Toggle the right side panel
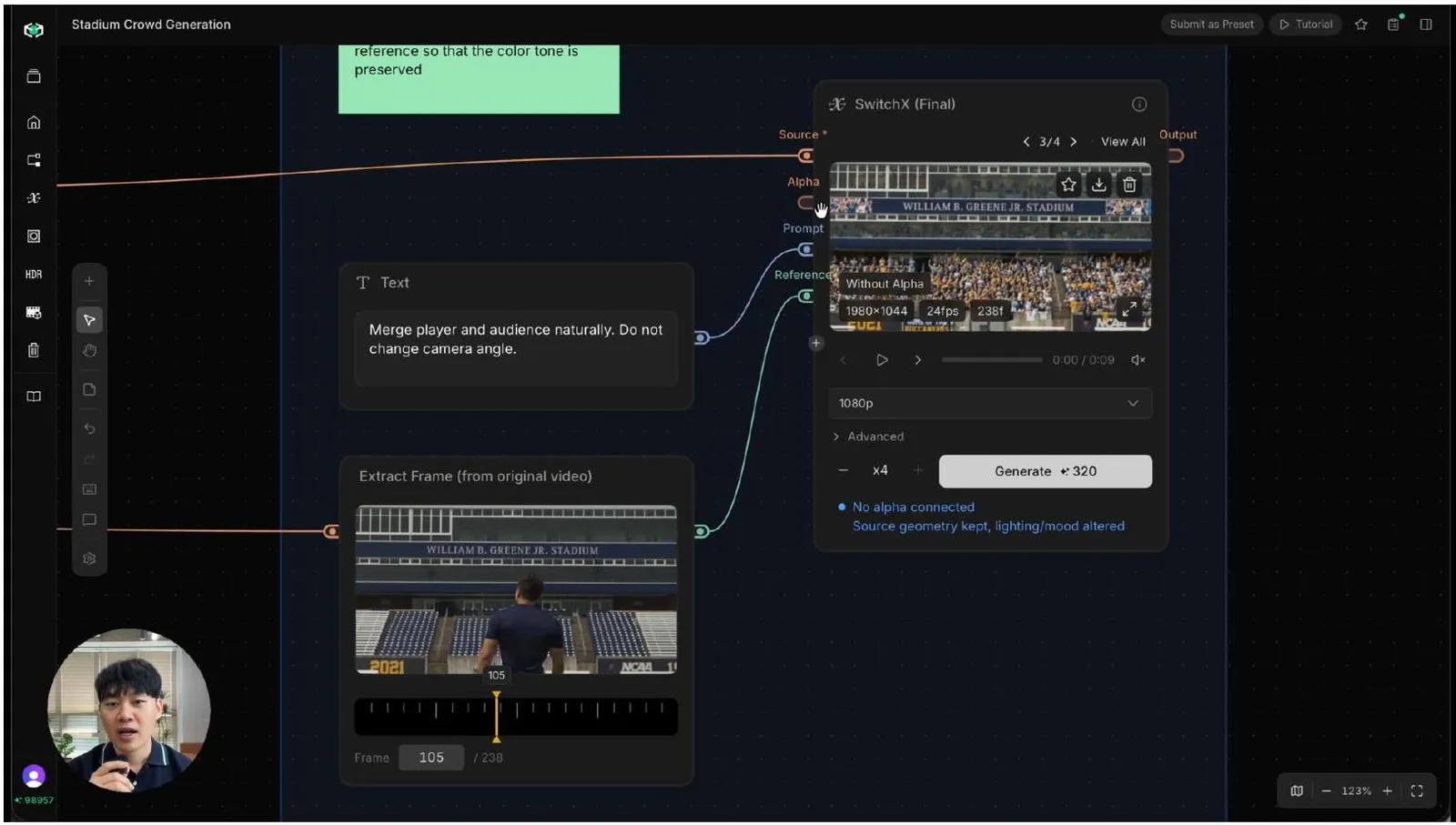The width and height of the screenshot is (1456, 825). click(x=1426, y=25)
